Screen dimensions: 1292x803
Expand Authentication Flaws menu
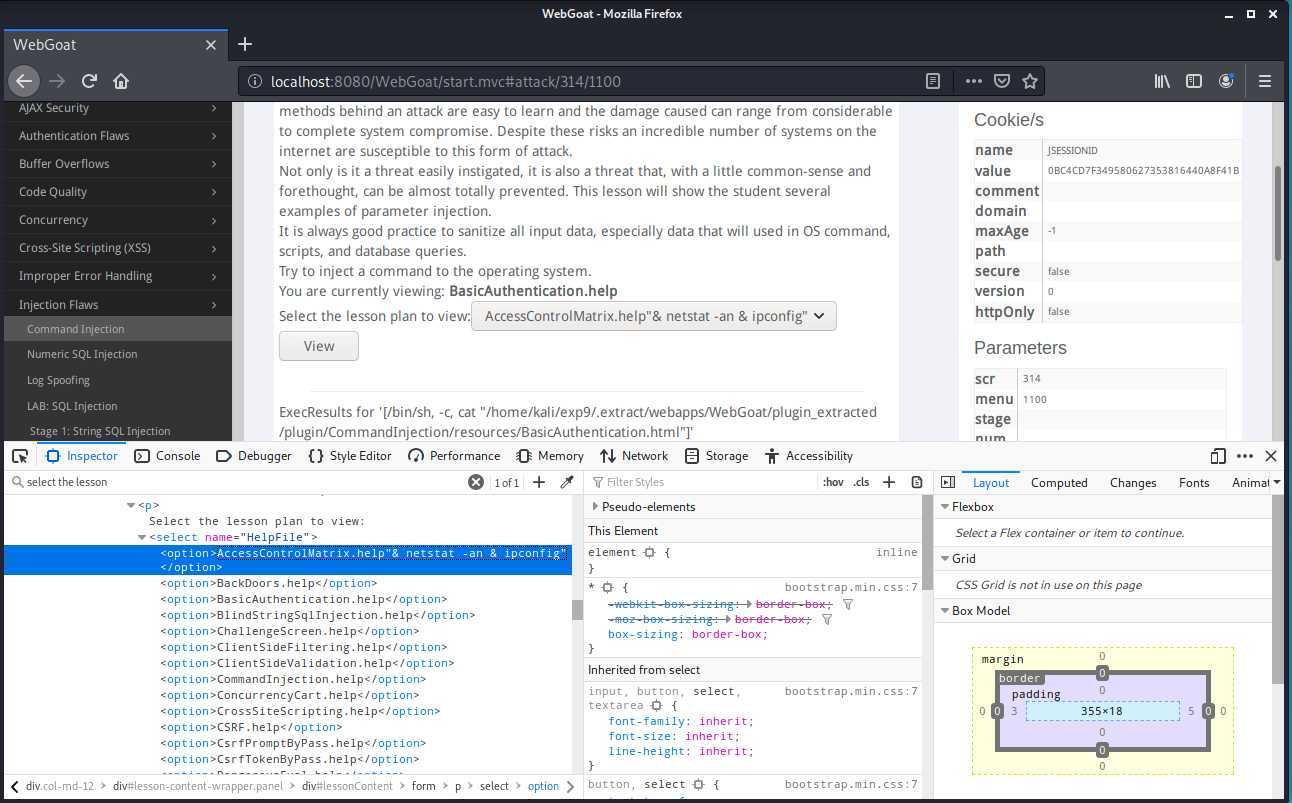coord(116,136)
